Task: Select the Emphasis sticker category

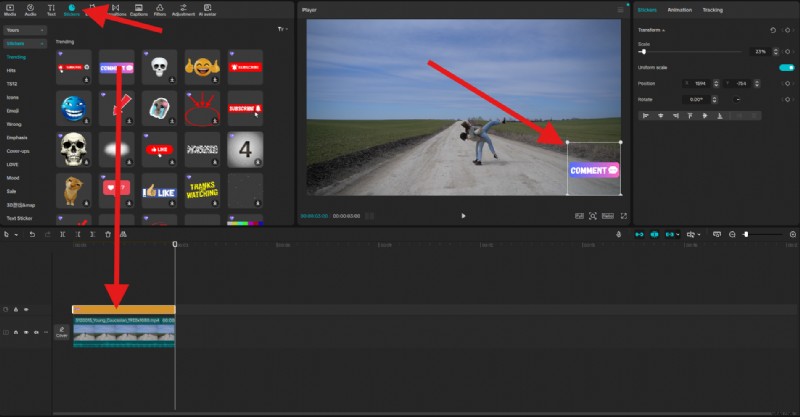Action: 17,138
